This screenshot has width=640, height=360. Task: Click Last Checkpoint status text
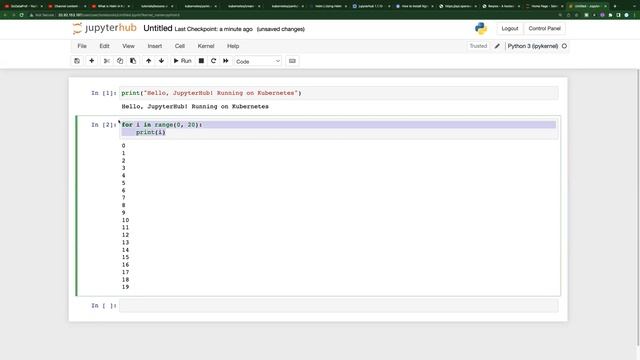213,29
